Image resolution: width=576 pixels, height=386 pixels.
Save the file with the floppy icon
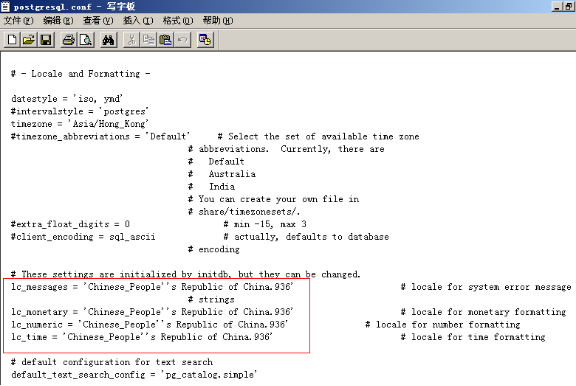46,40
